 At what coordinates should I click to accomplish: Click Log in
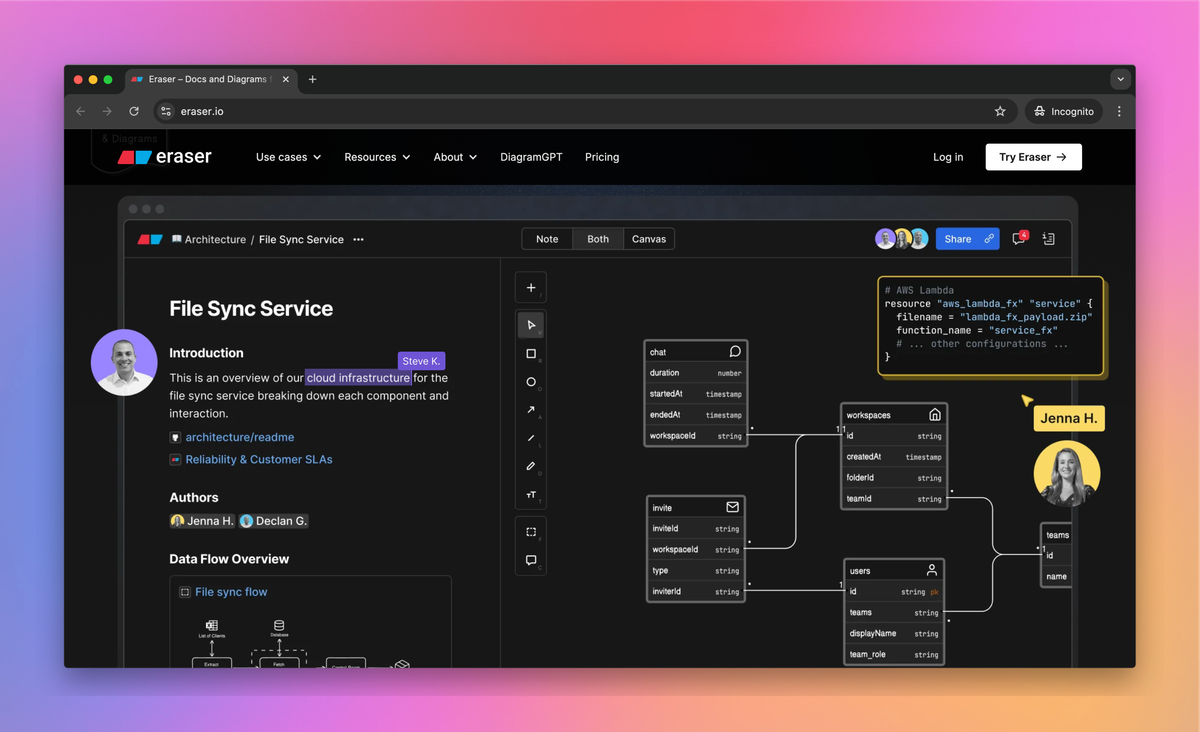pos(948,157)
